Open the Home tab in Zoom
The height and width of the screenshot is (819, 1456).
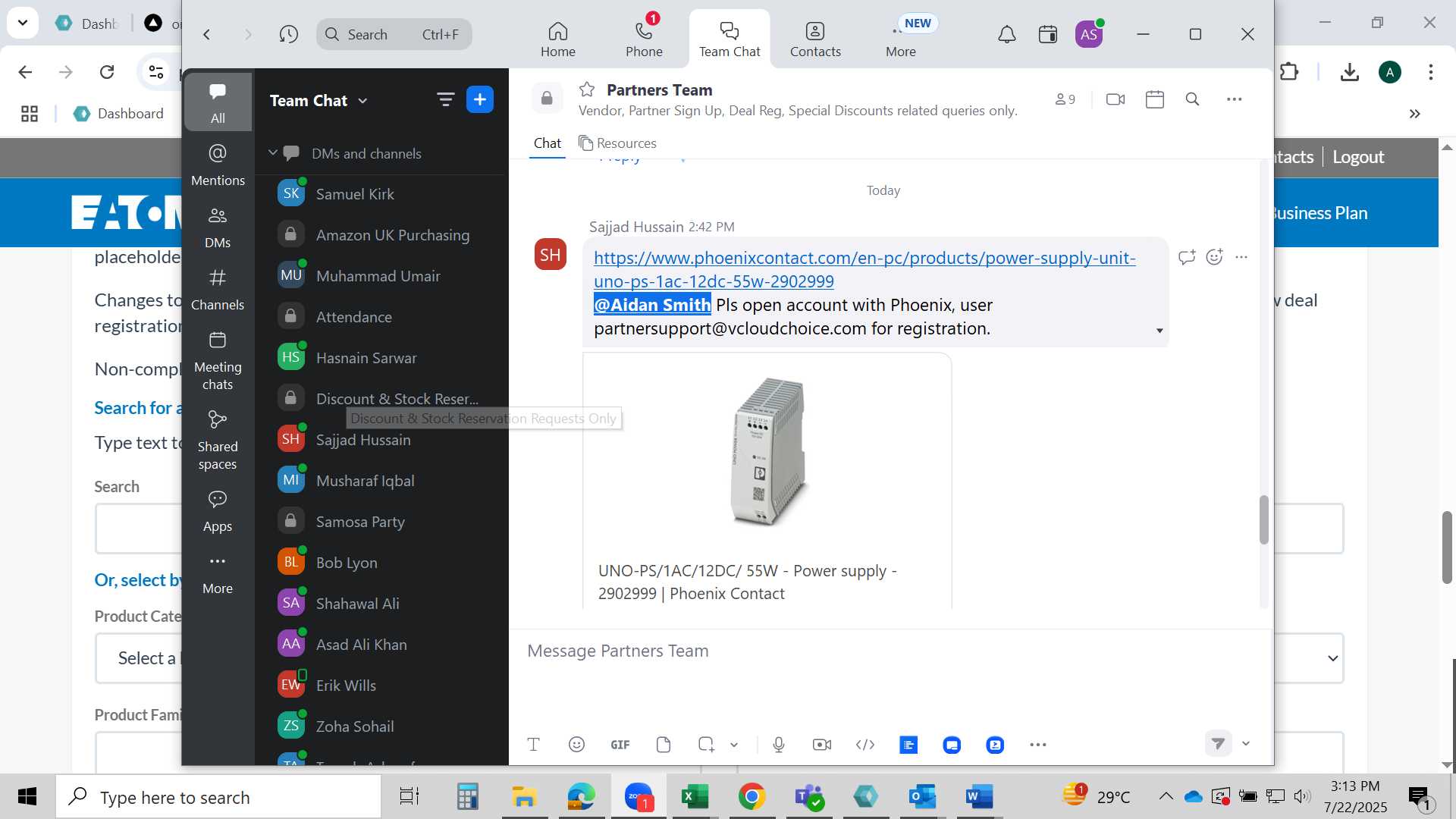pos(558,39)
